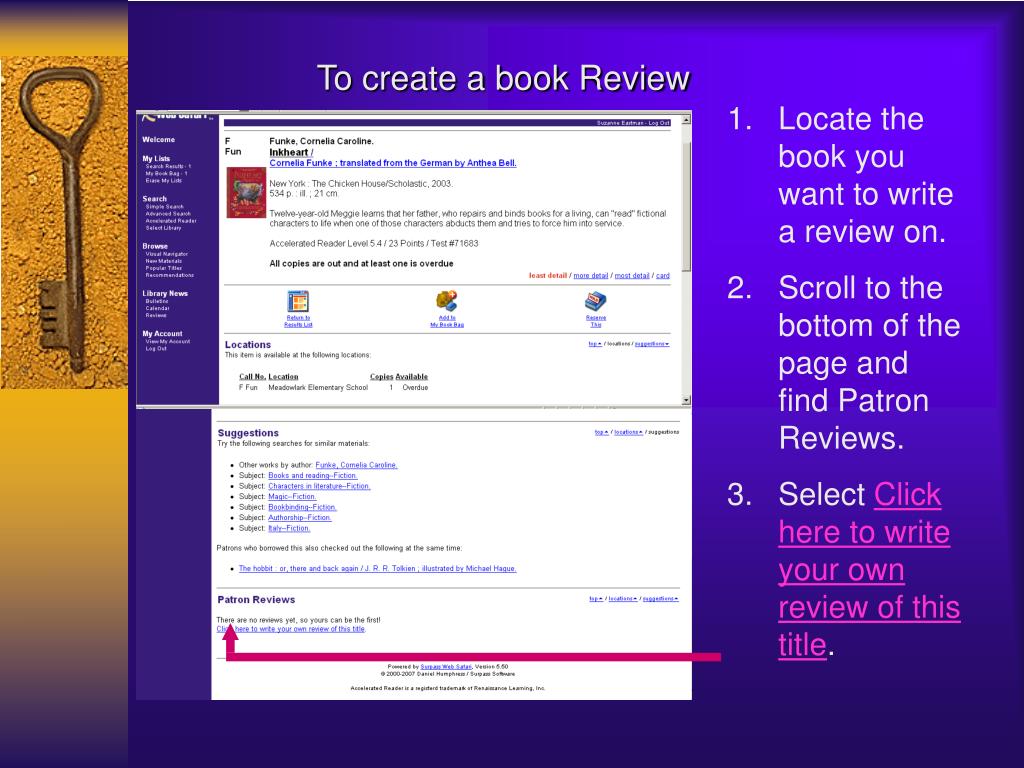Open other works by Funke, Cornelia Caroline
Viewport: 1024px width, 768px height.
(x=356, y=465)
